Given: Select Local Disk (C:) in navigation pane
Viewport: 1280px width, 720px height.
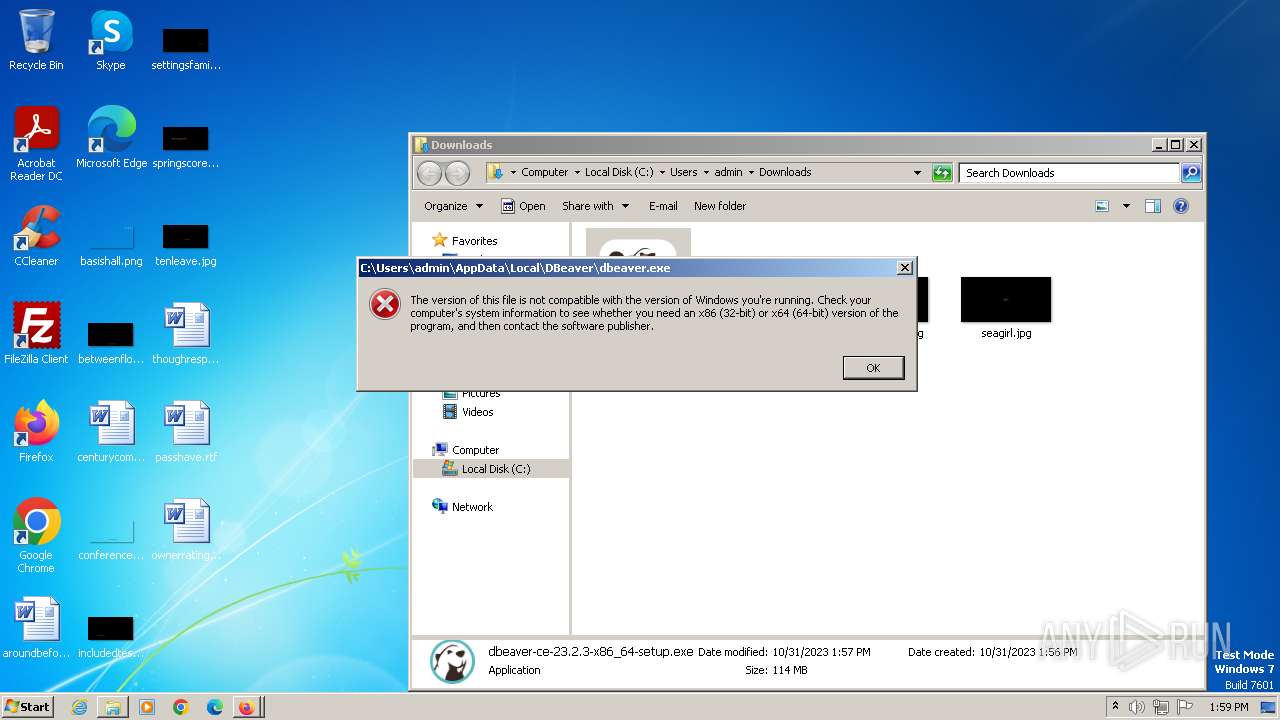Looking at the screenshot, I should pyautogui.click(x=496, y=469).
